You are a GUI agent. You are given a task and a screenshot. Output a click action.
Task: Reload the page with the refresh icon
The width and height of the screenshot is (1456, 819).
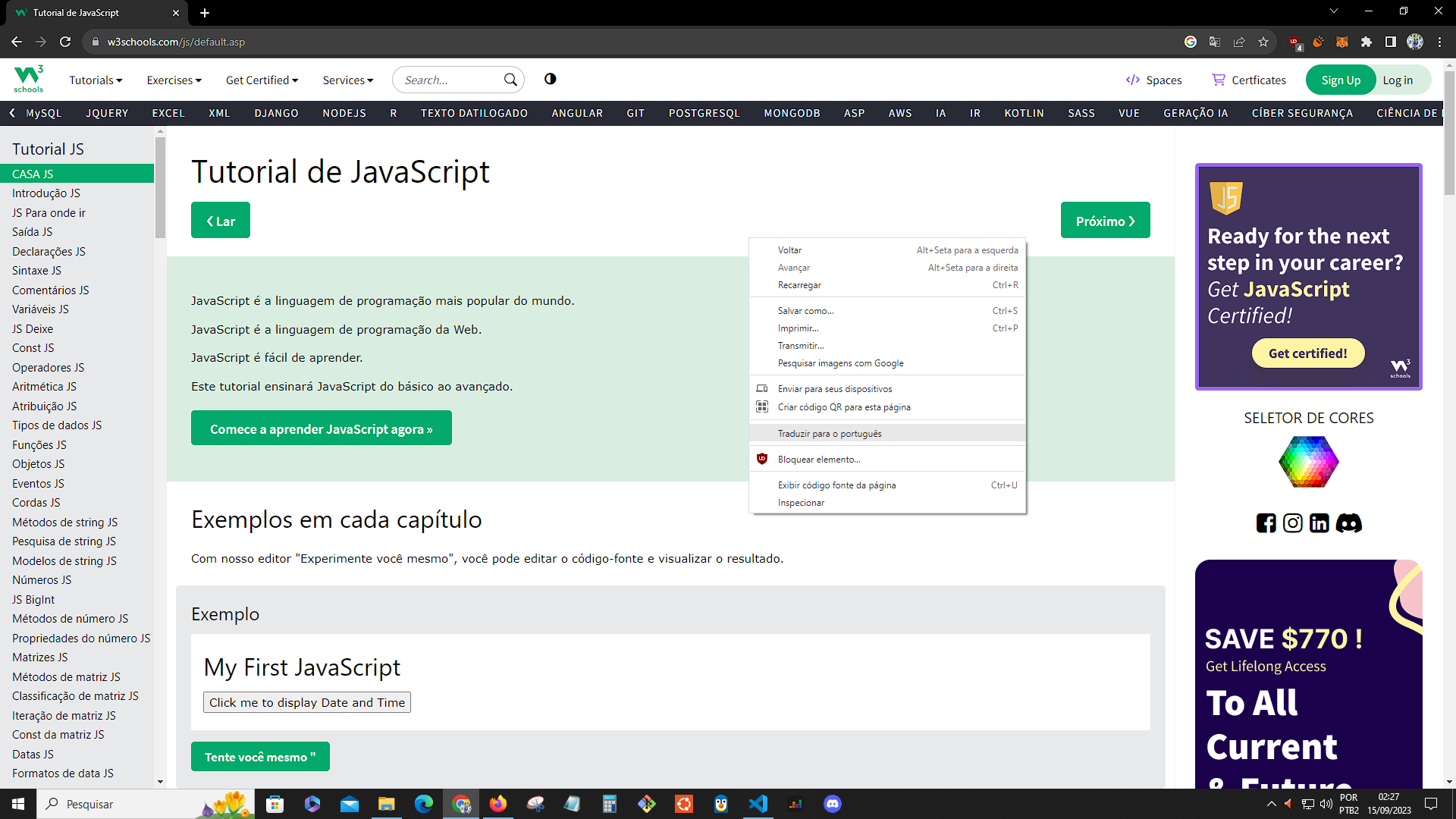click(x=65, y=42)
